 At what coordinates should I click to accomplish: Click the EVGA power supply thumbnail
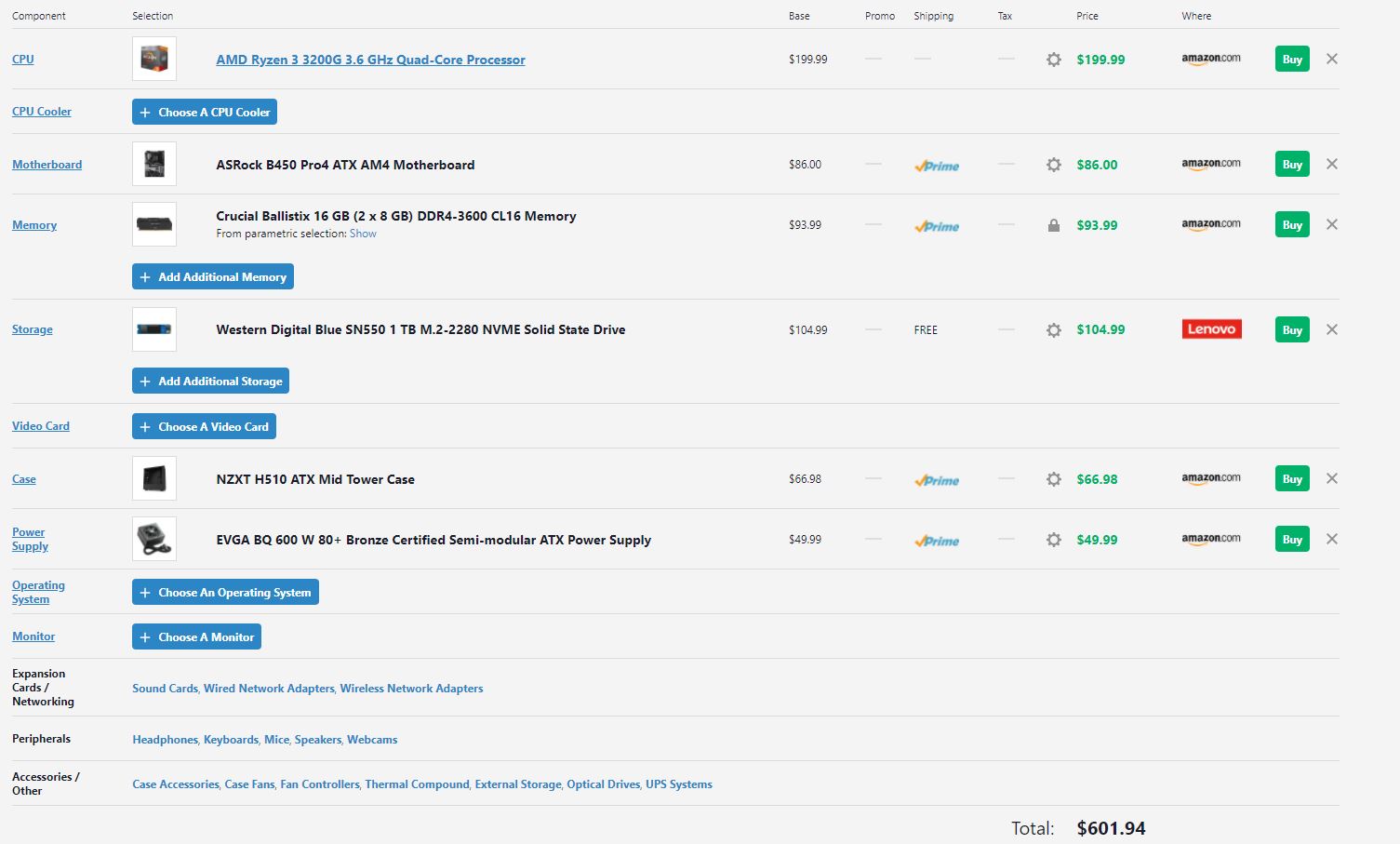154,539
